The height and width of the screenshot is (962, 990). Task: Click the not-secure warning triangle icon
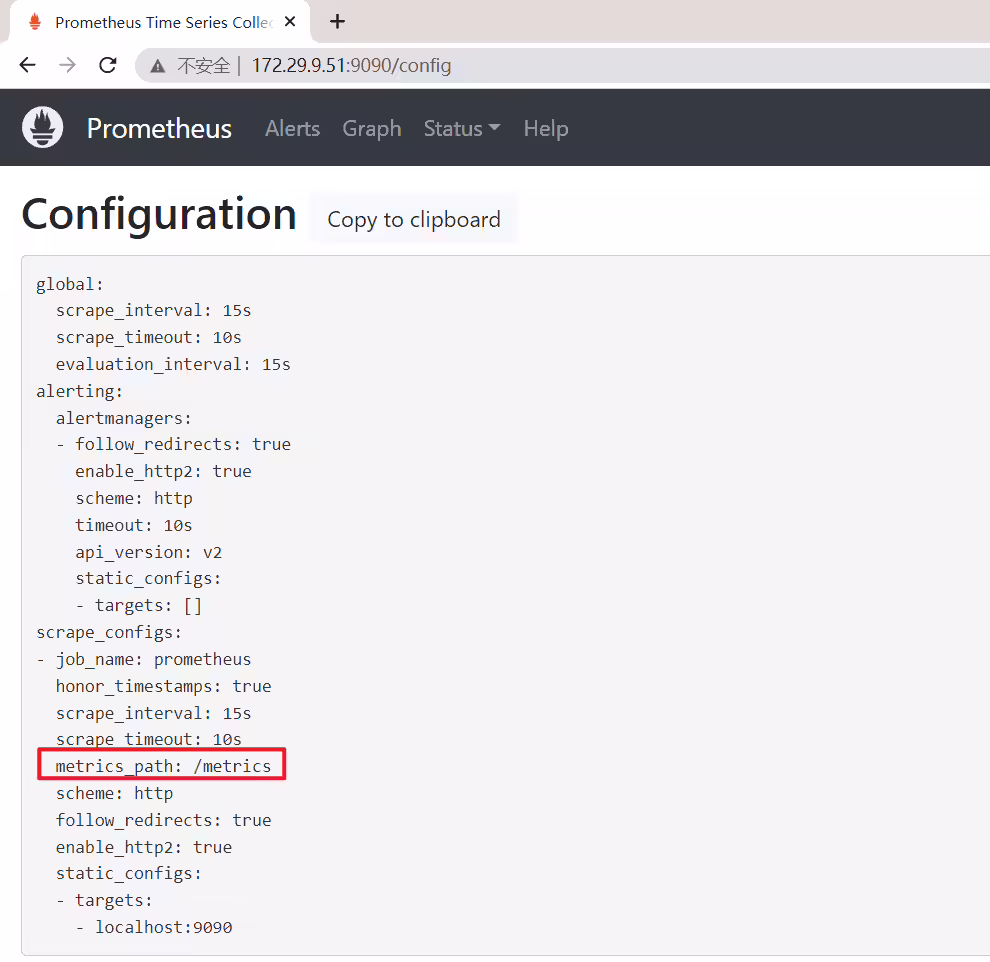click(x=158, y=66)
